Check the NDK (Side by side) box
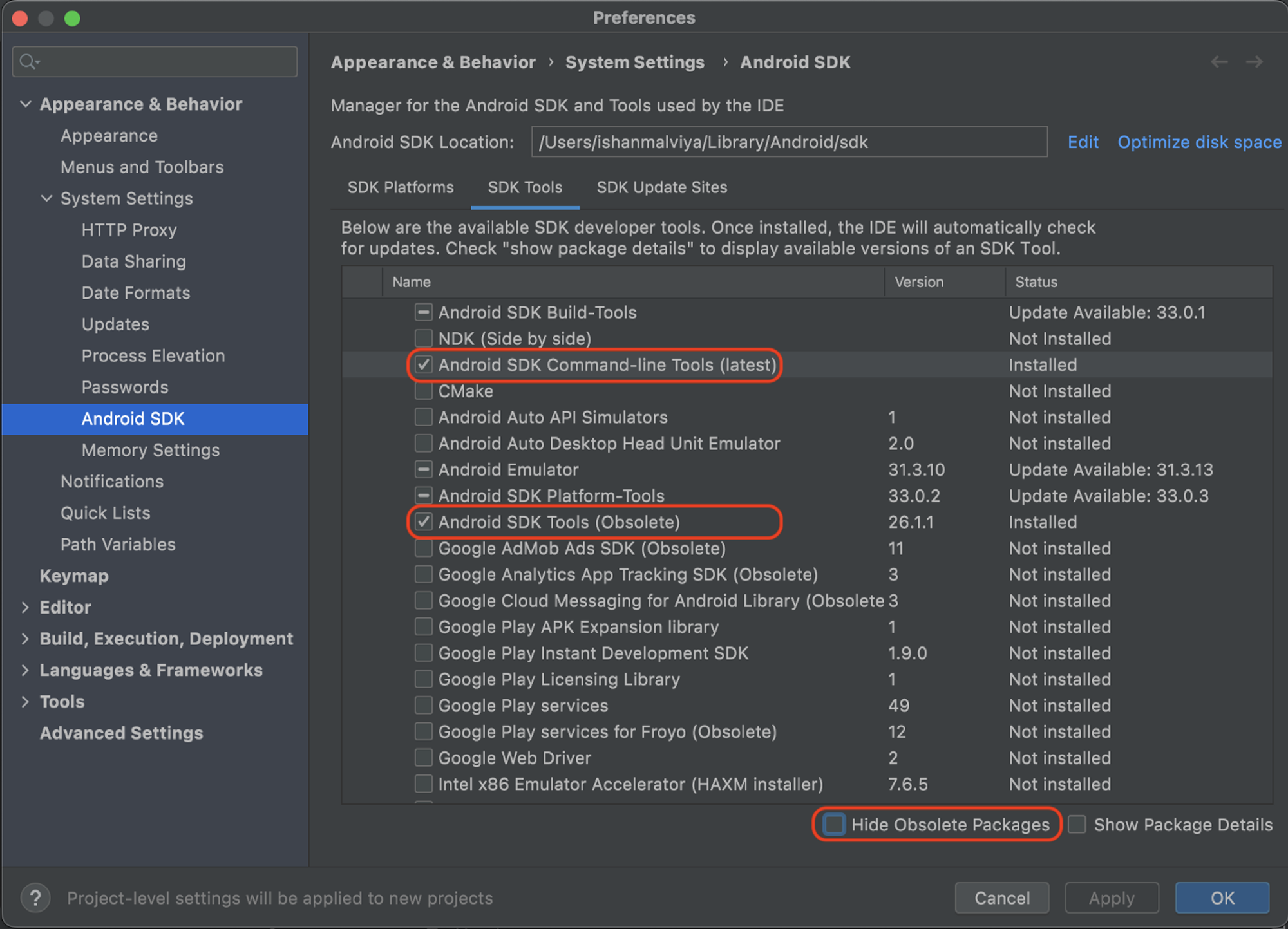This screenshot has height=929, width=1288. click(x=423, y=338)
